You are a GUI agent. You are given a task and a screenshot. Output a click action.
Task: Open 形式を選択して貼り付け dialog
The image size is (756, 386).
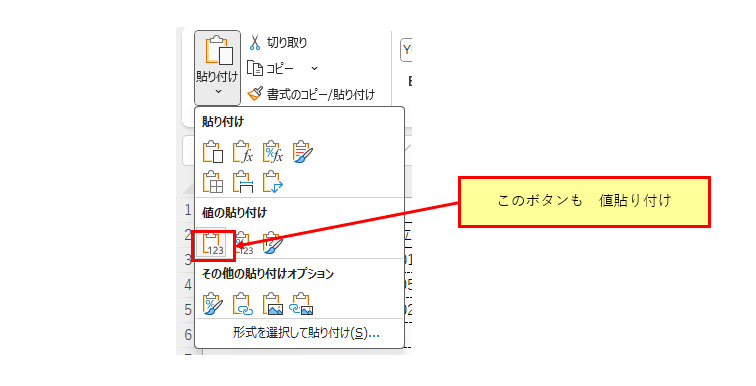pos(306,333)
